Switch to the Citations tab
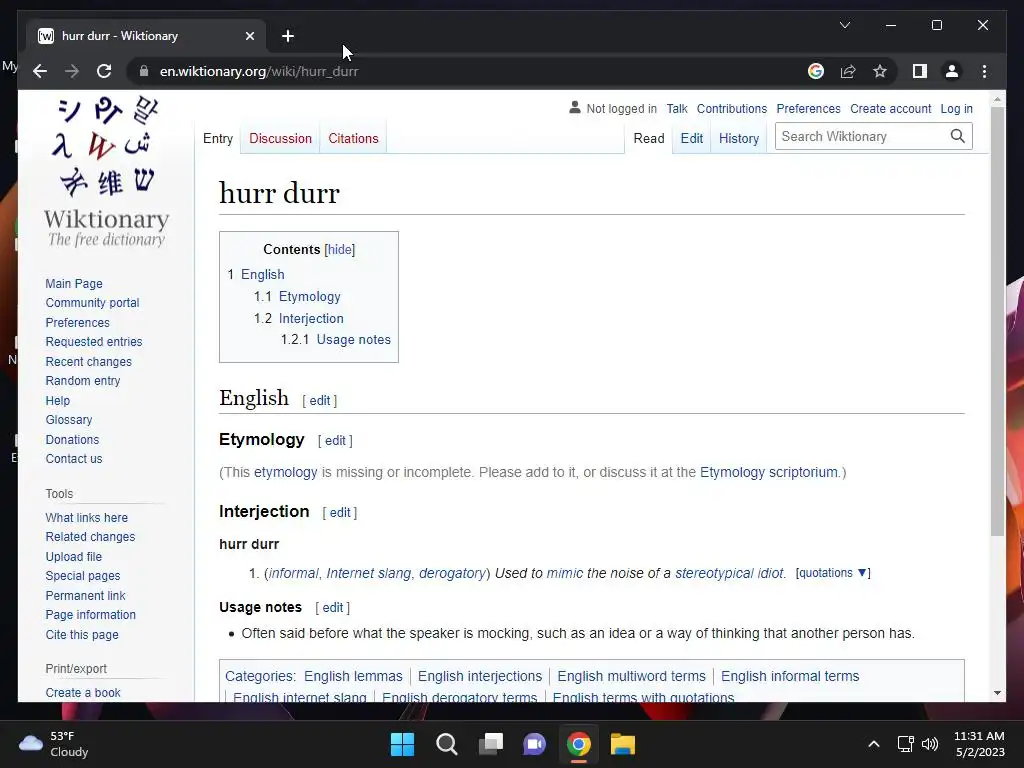 point(353,138)
